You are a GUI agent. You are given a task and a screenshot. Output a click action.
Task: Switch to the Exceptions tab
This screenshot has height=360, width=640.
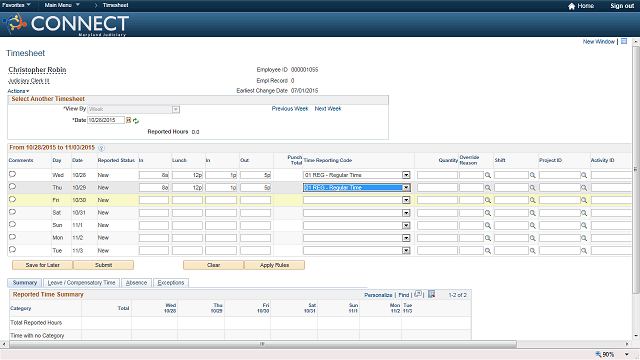click(171, 282)
